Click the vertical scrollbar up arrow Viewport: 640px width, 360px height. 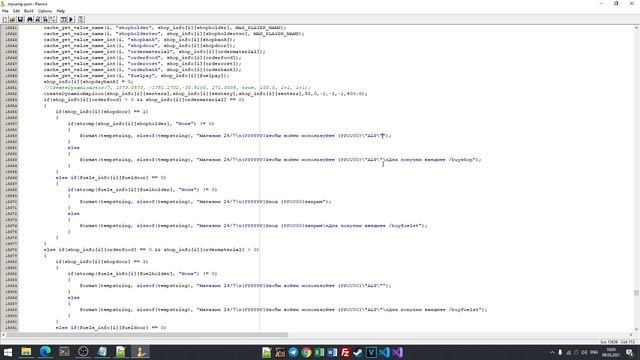[x=636, y=28]
